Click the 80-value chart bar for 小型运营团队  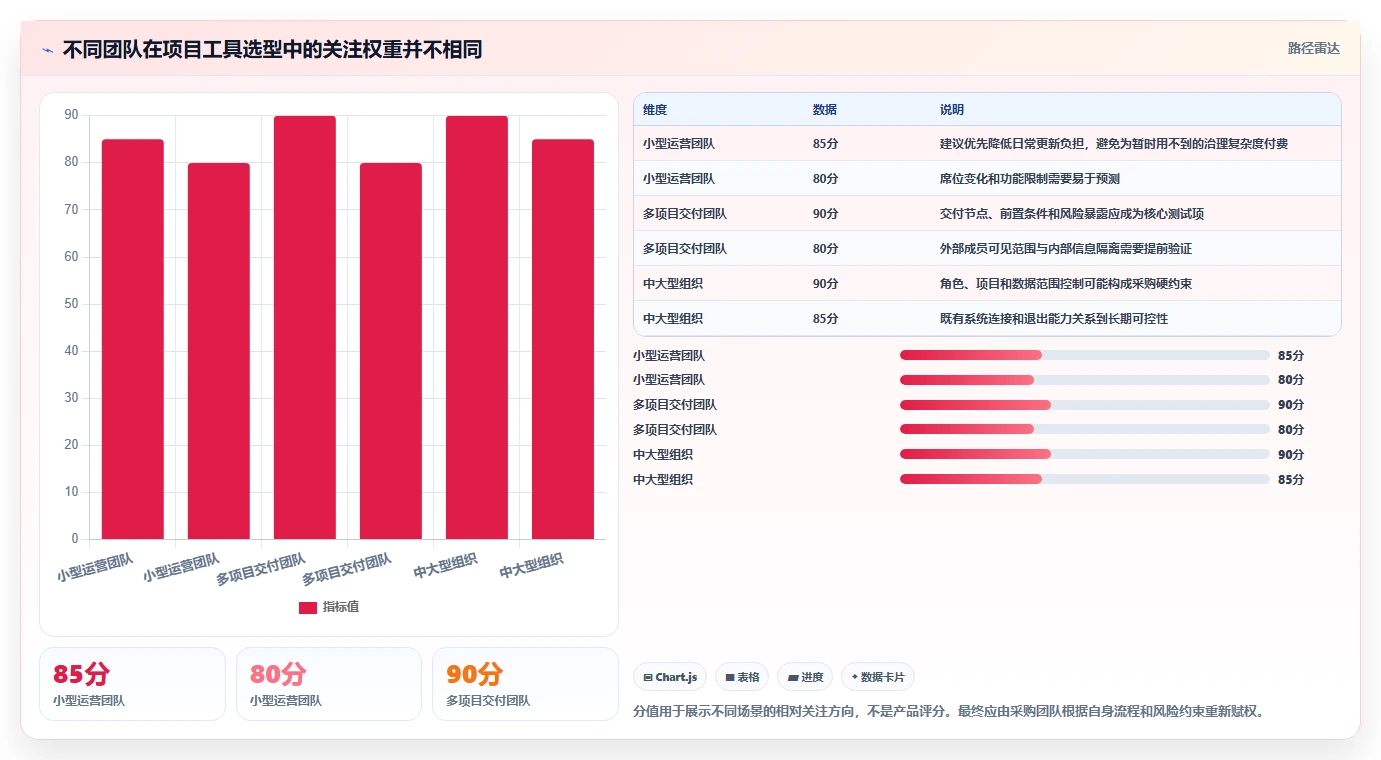click(x=219, y=351)
